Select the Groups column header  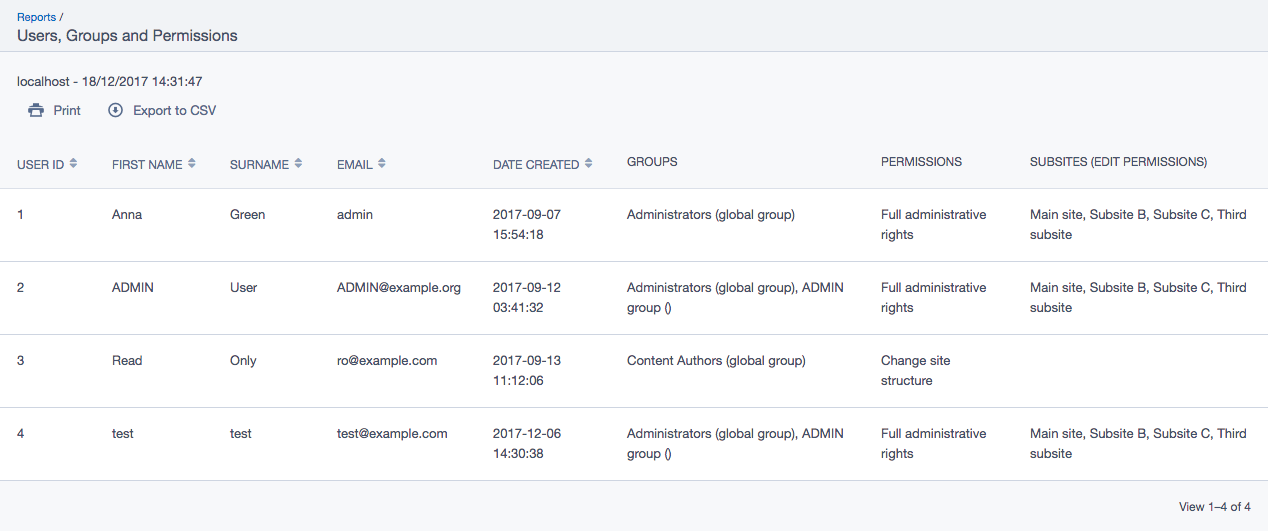click(651, 162)
